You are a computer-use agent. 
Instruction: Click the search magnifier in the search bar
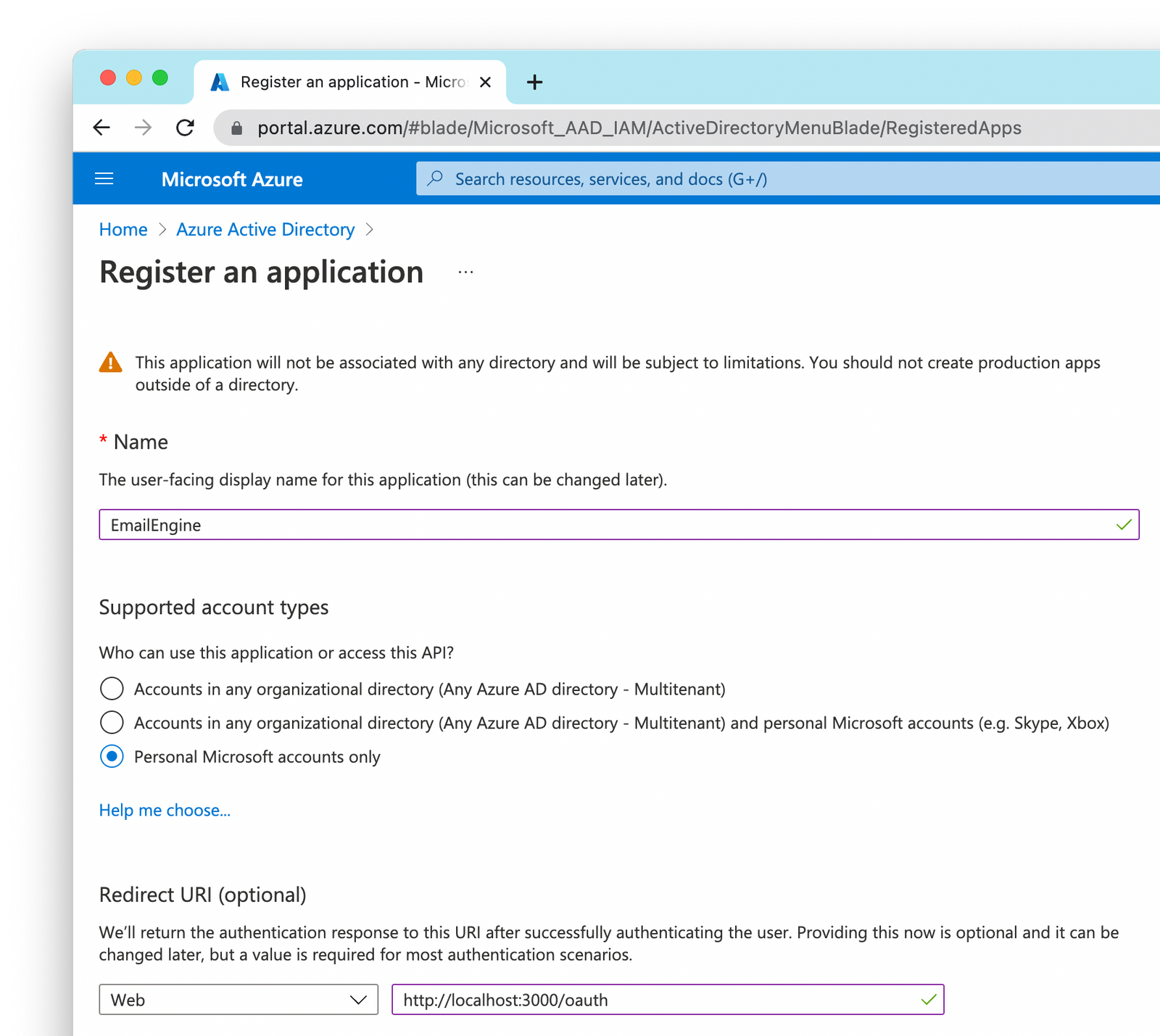pyautogui.click(x=435, y=178)
